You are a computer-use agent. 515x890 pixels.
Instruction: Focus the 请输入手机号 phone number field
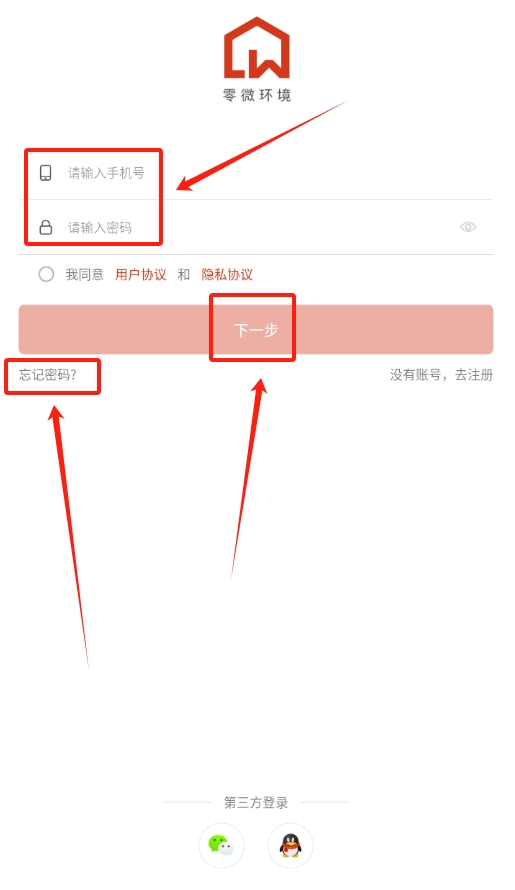[x=256, y=173]
